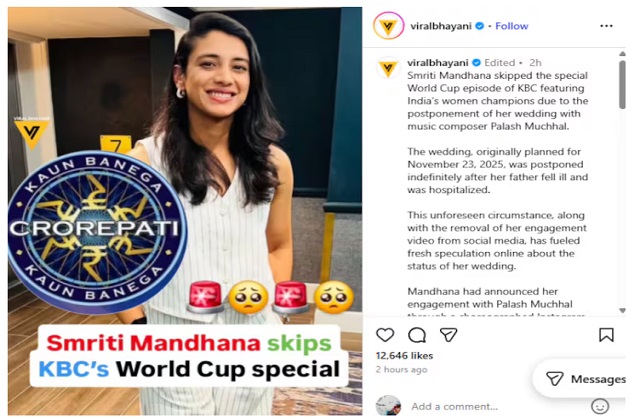The width and height of the screenshot is (640, 420).
Task: Save the post with the bookmark icon
Action: 606,335
